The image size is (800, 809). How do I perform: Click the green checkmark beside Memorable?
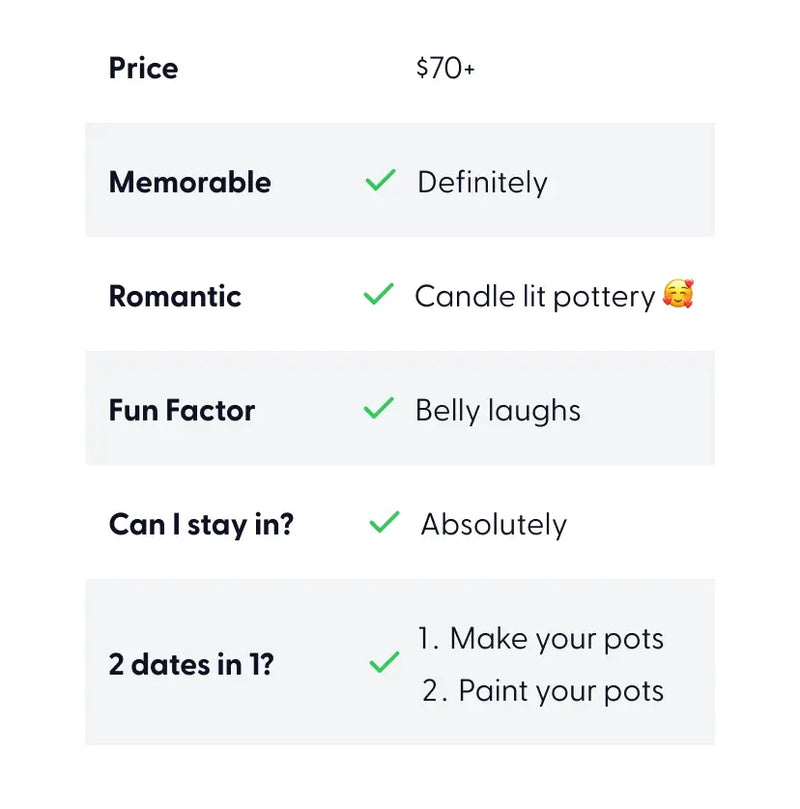pyautogui.click(x=380, y=180)
